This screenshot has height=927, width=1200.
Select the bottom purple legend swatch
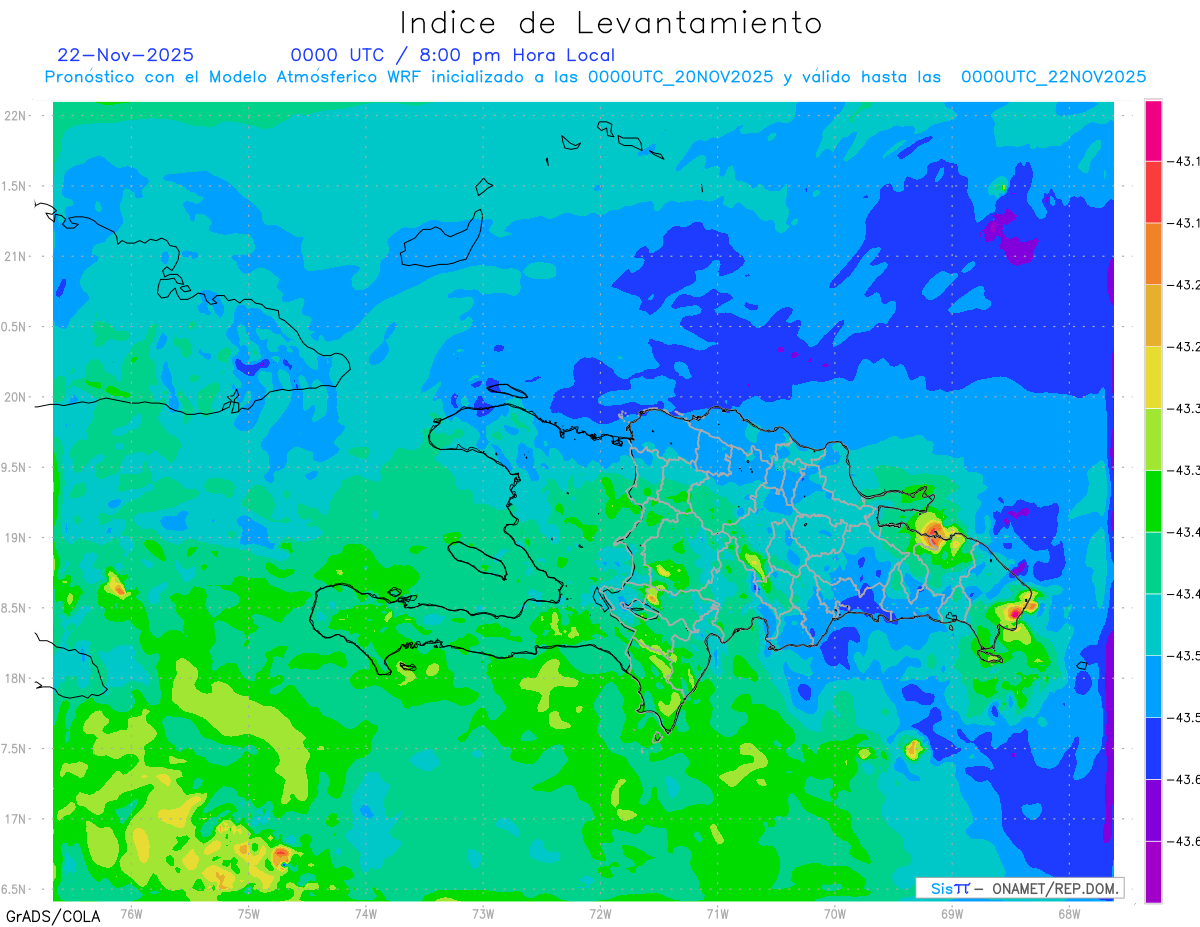[1153, 871]
